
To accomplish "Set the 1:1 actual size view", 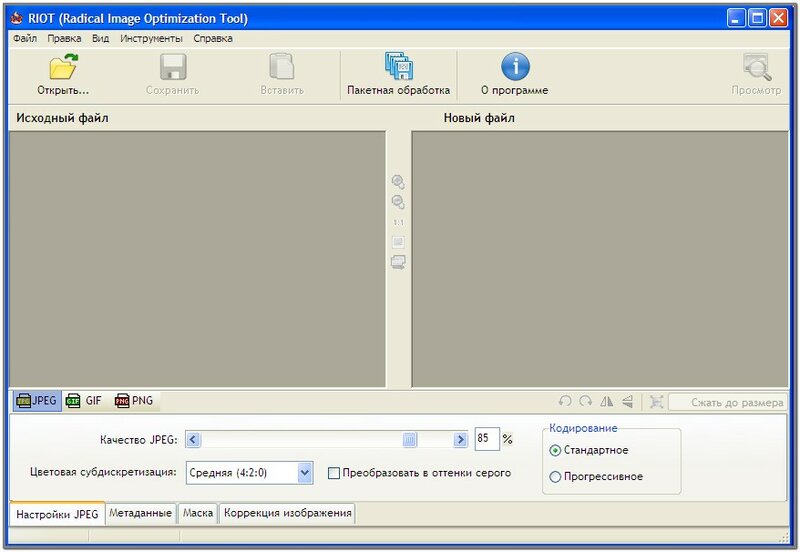I will pos(398,222).
